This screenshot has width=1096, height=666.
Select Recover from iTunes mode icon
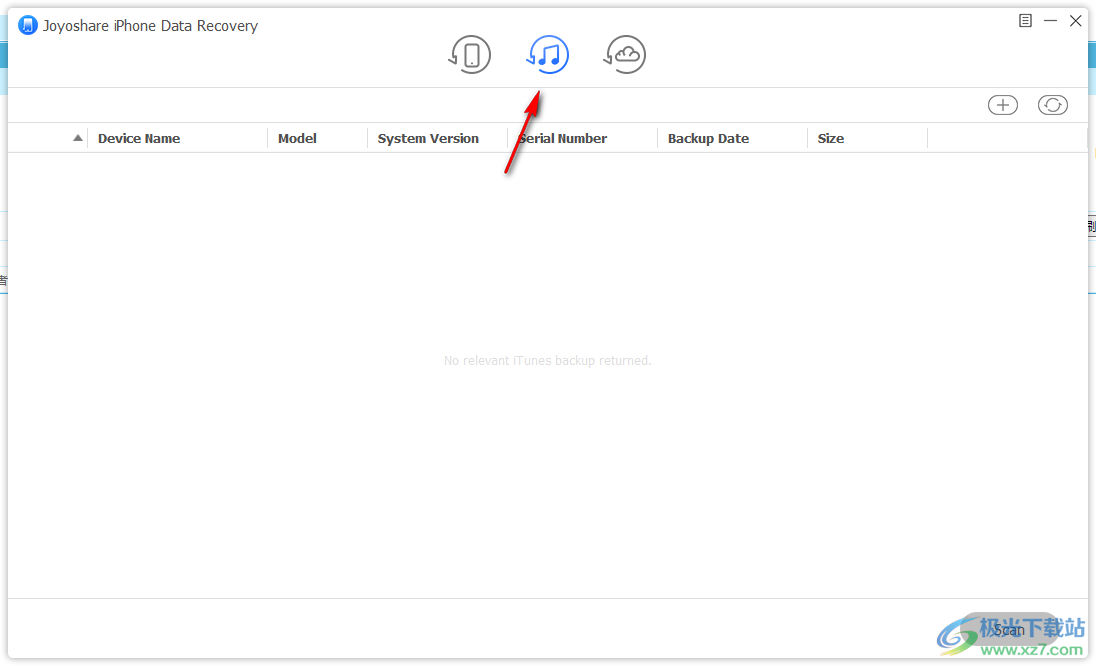pos(547,55)
